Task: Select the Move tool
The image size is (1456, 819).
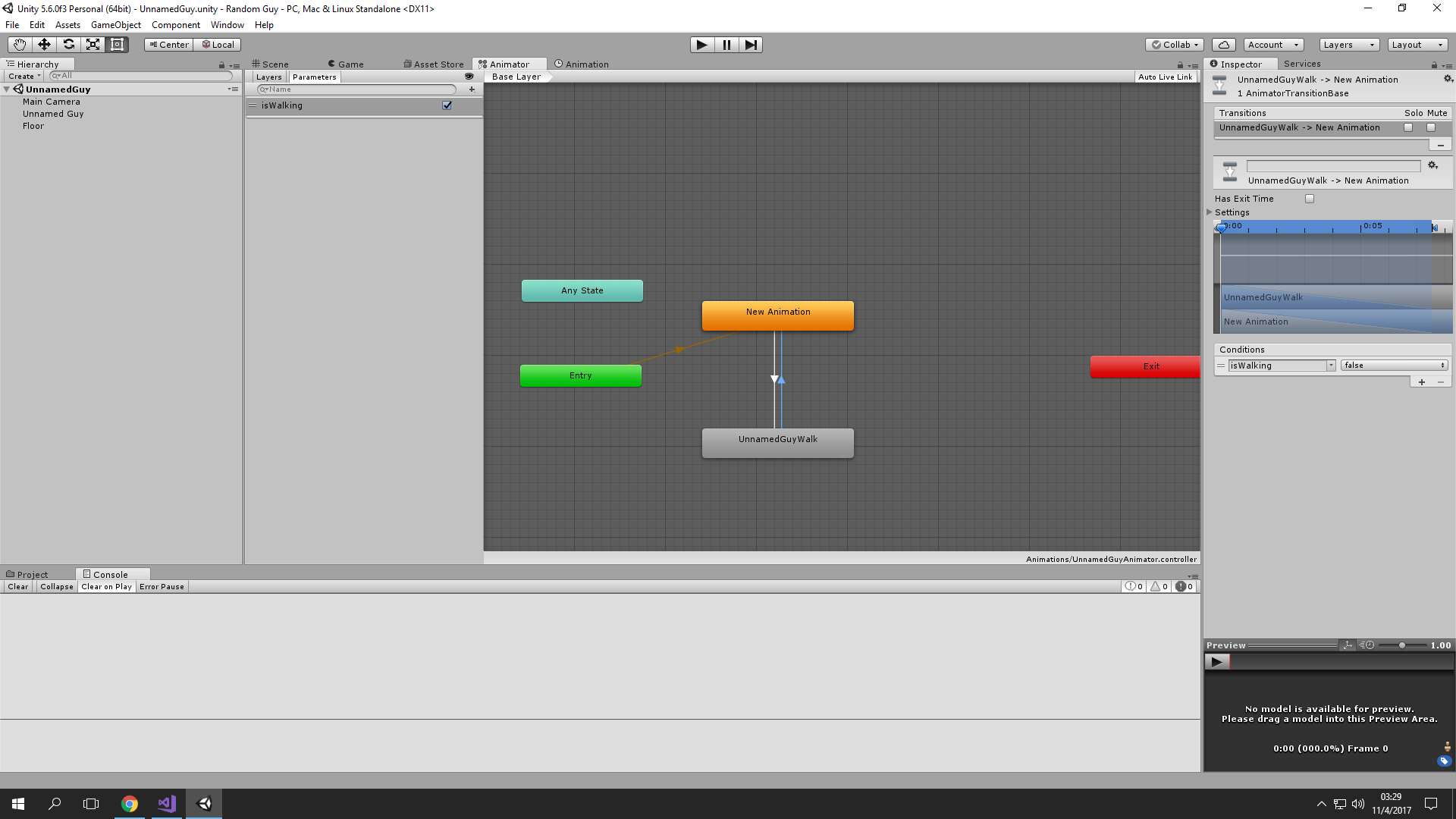Action: pyautogui.click(x=44, y=45)
